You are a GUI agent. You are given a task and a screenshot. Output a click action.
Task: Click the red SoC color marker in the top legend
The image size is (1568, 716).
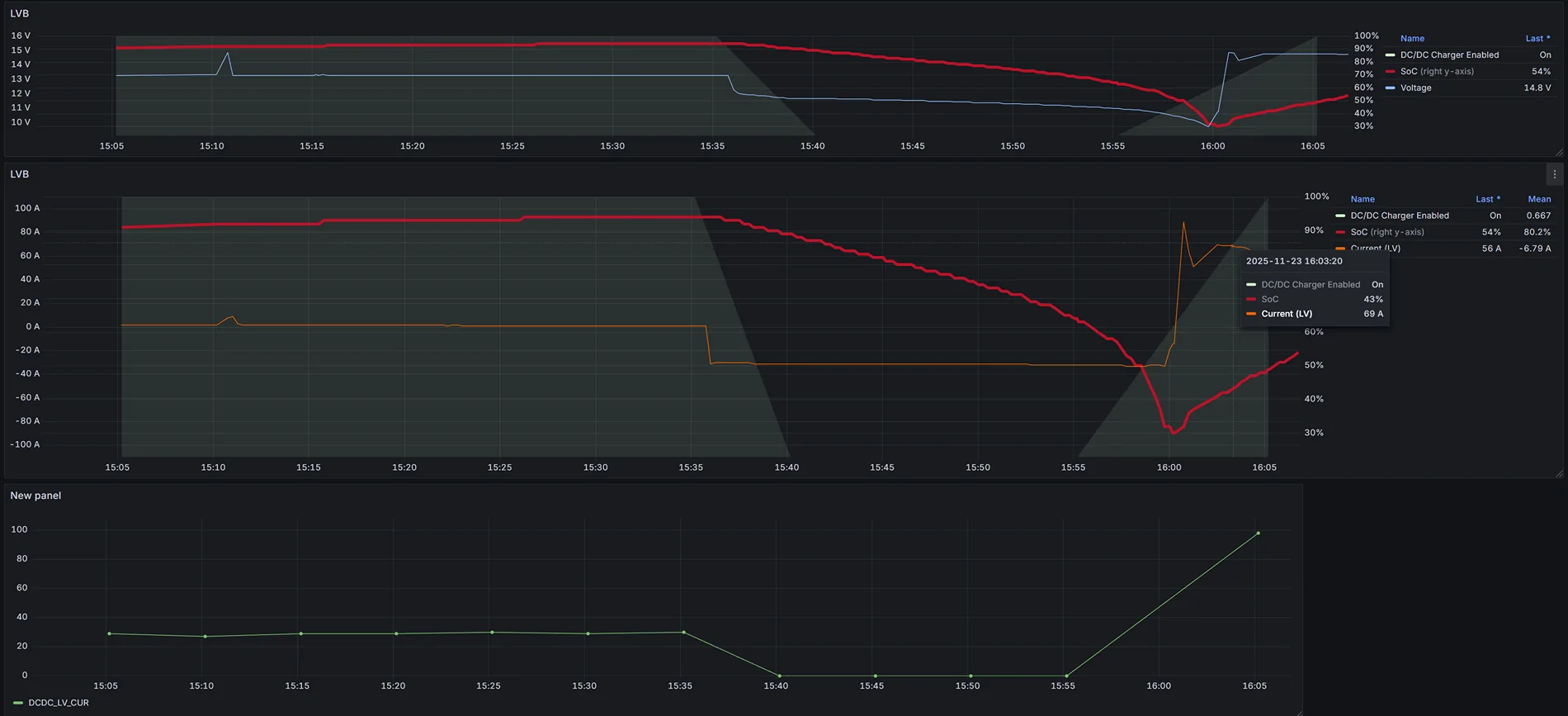point(1390,72)
